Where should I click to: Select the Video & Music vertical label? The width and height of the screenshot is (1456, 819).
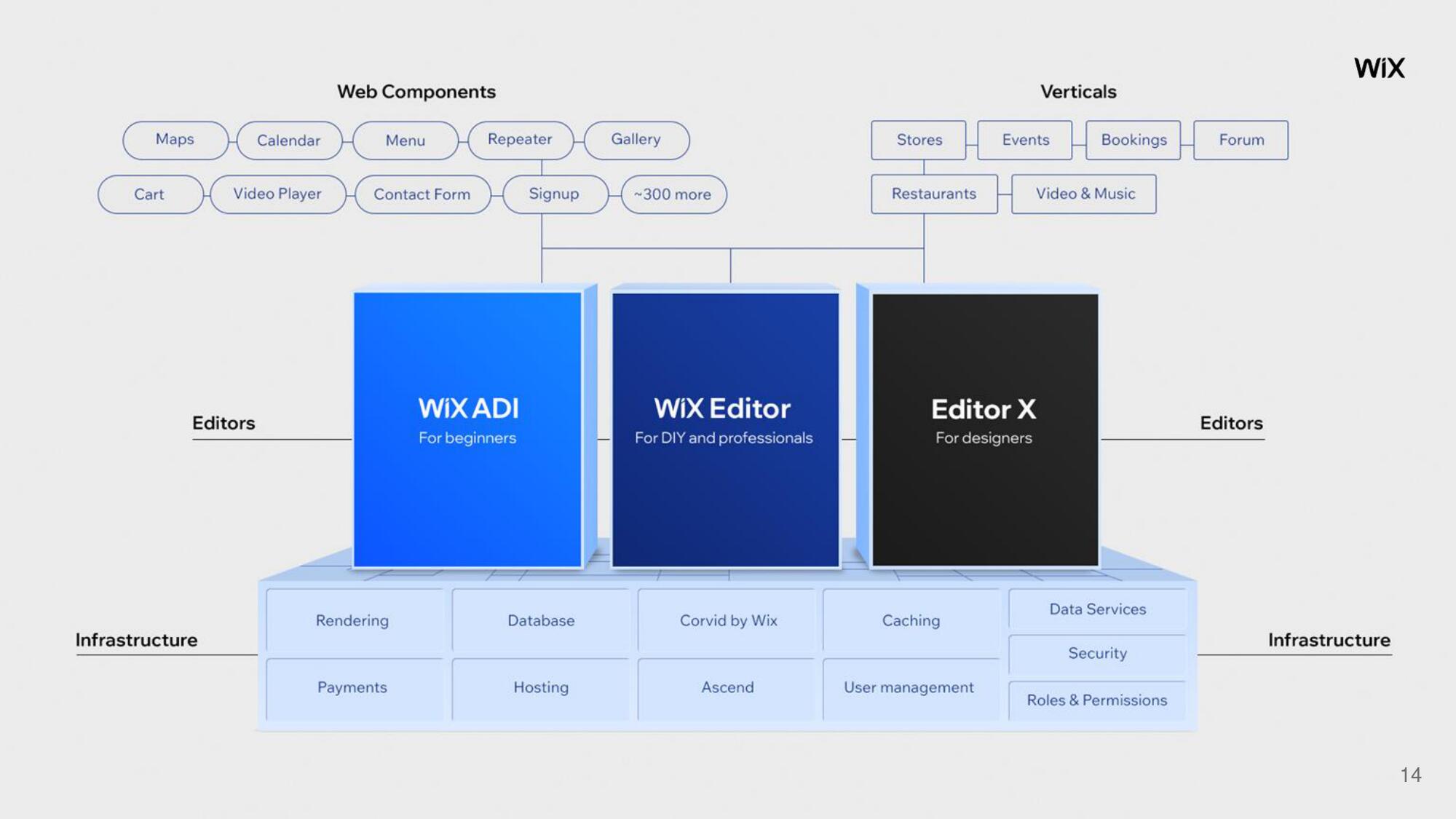(x=1086, y=194)
